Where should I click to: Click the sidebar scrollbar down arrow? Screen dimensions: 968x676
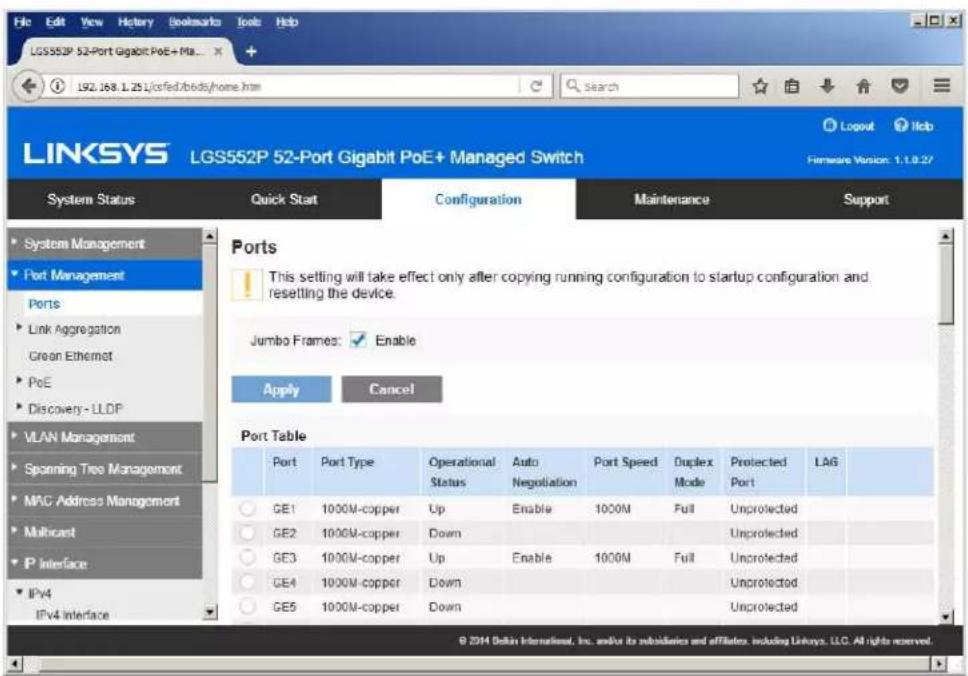(x=211, y=612)
